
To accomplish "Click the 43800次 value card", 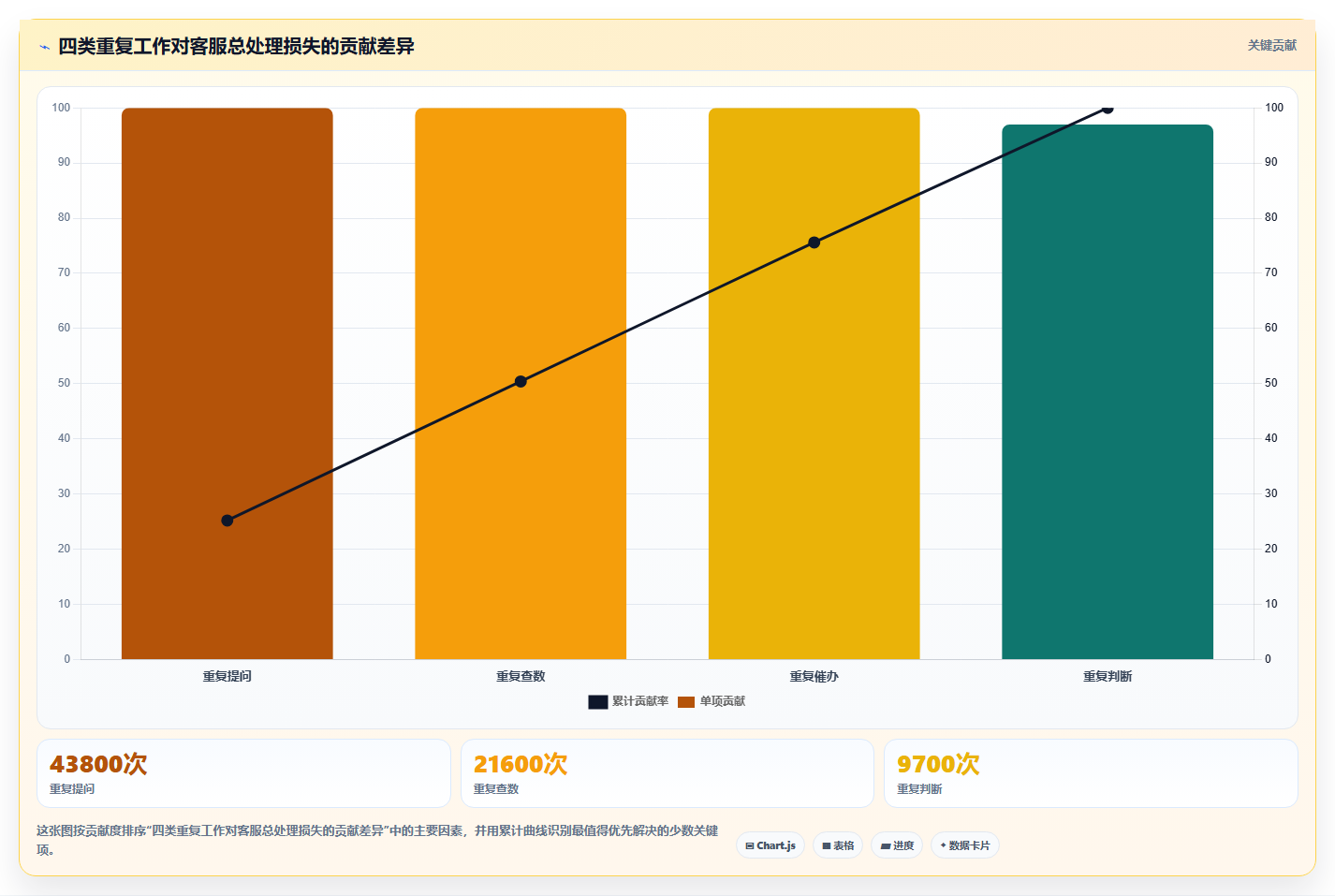I will [x=243, y=773].
